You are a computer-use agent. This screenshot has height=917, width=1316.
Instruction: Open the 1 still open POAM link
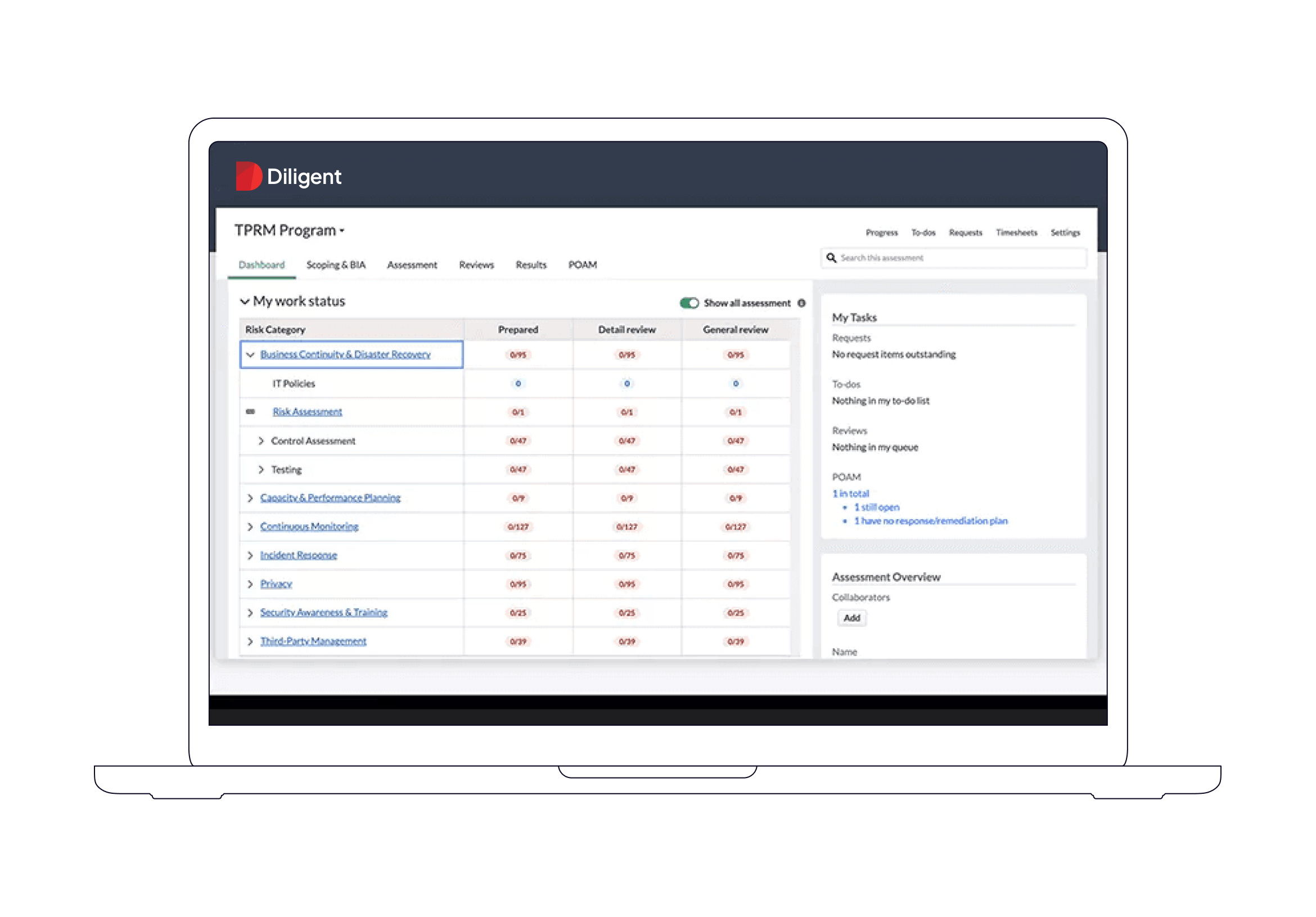(x=876, y=507)
